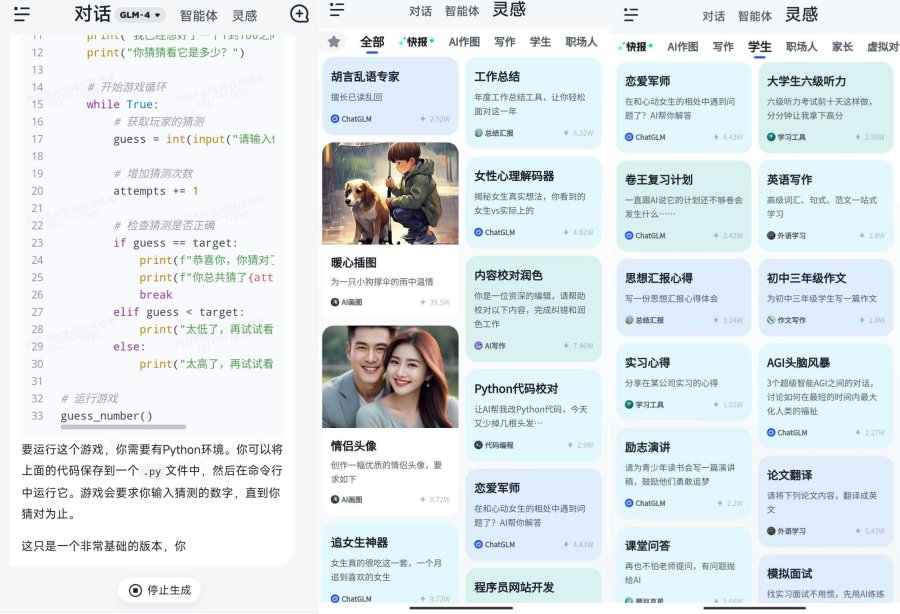Tap the 学习工具 icon under 大学生六级听力
This screenshot has width=900, height=614.
tap(771, 137)
